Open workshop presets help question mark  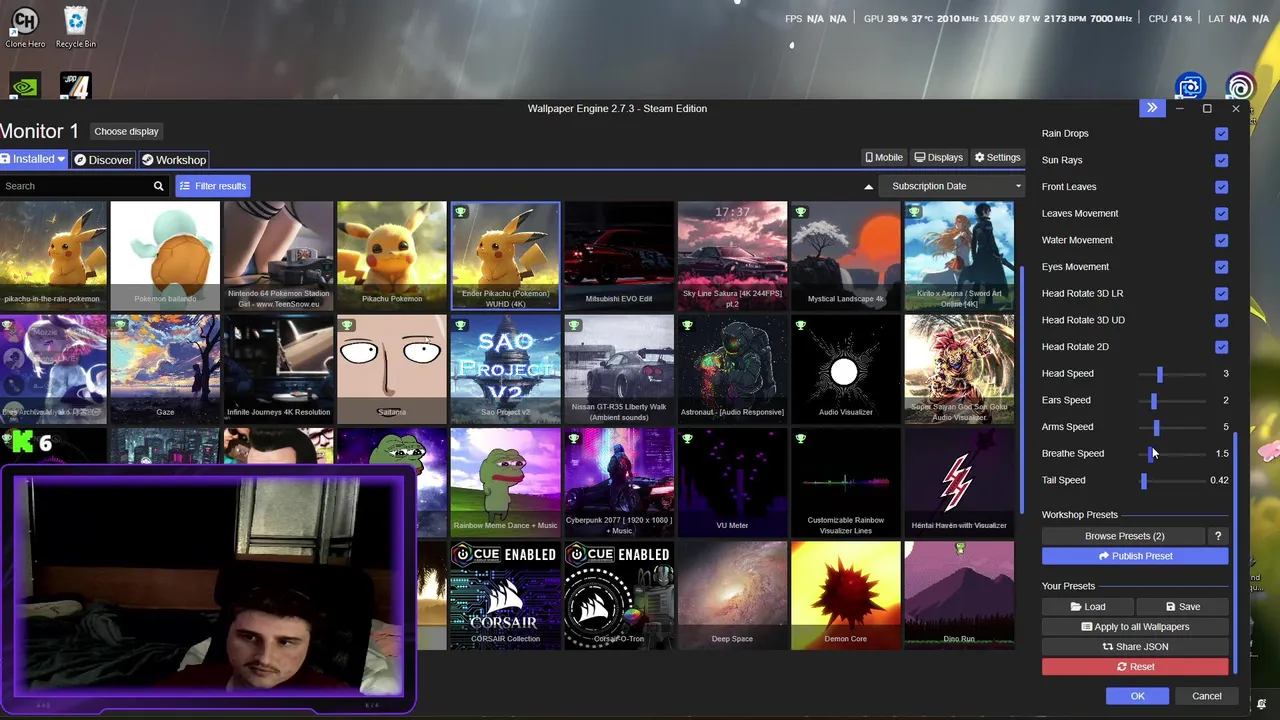point(1217,536)
